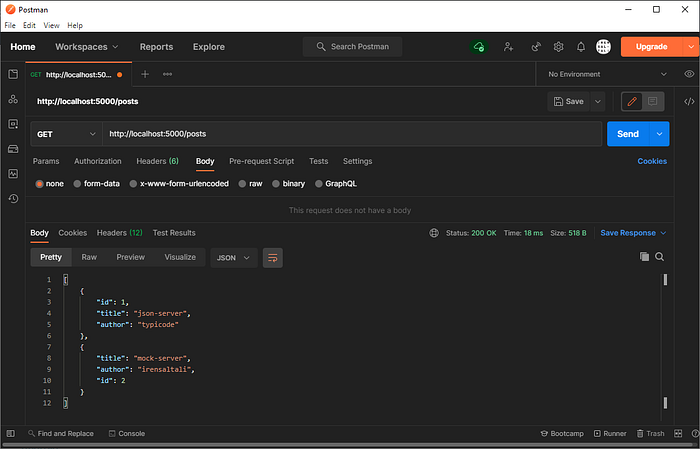
Task: Open tab options three-dots menu
Action: click(167, 74)
